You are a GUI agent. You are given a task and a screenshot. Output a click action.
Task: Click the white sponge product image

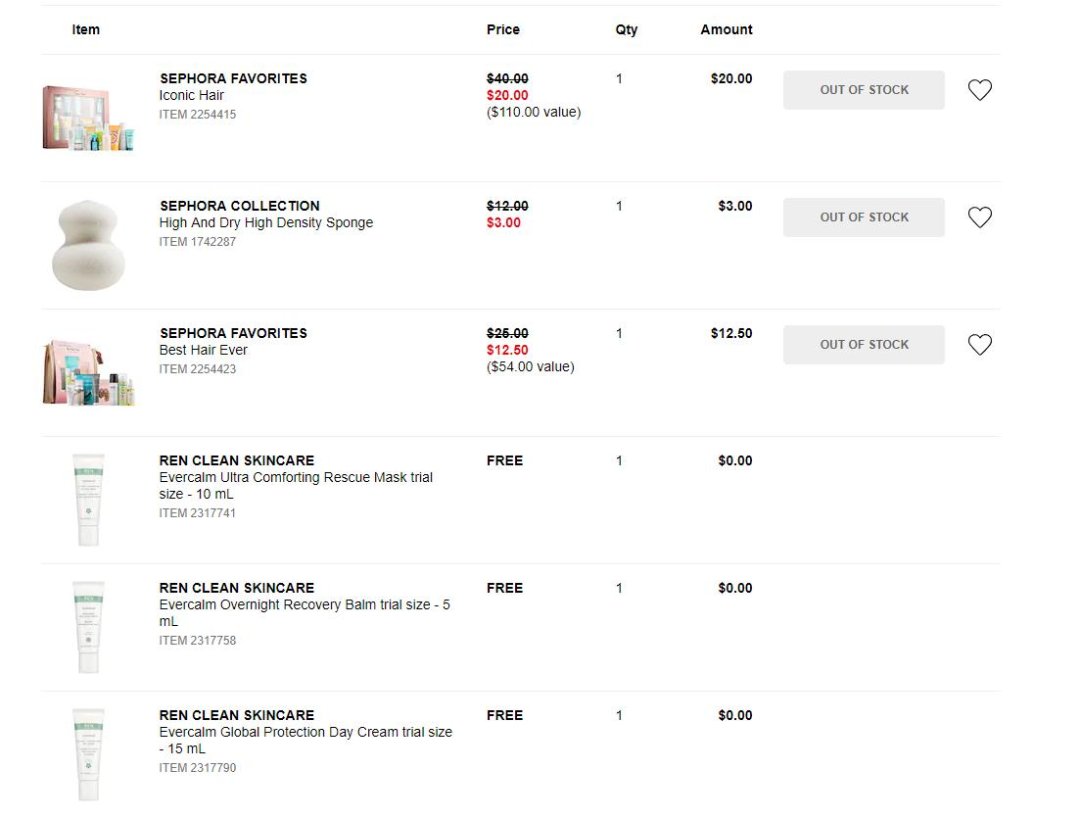[x=88, y=245]
